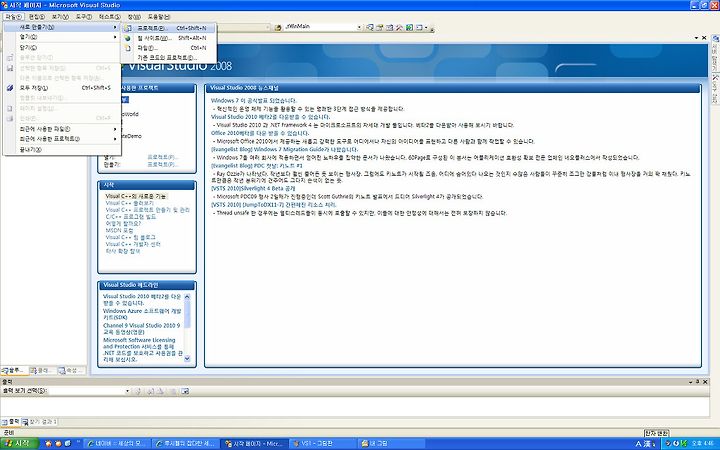Open the '[VSTS 2010]Silverlight 4 Beta 공개' headline
The image size is (720, 450).
253,188
